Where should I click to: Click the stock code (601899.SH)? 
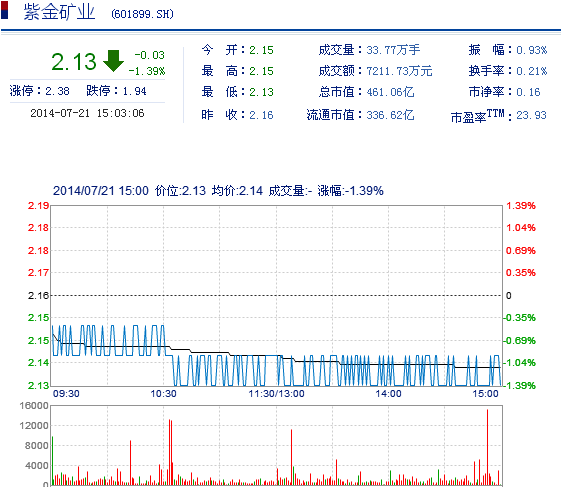coord(142,14)
